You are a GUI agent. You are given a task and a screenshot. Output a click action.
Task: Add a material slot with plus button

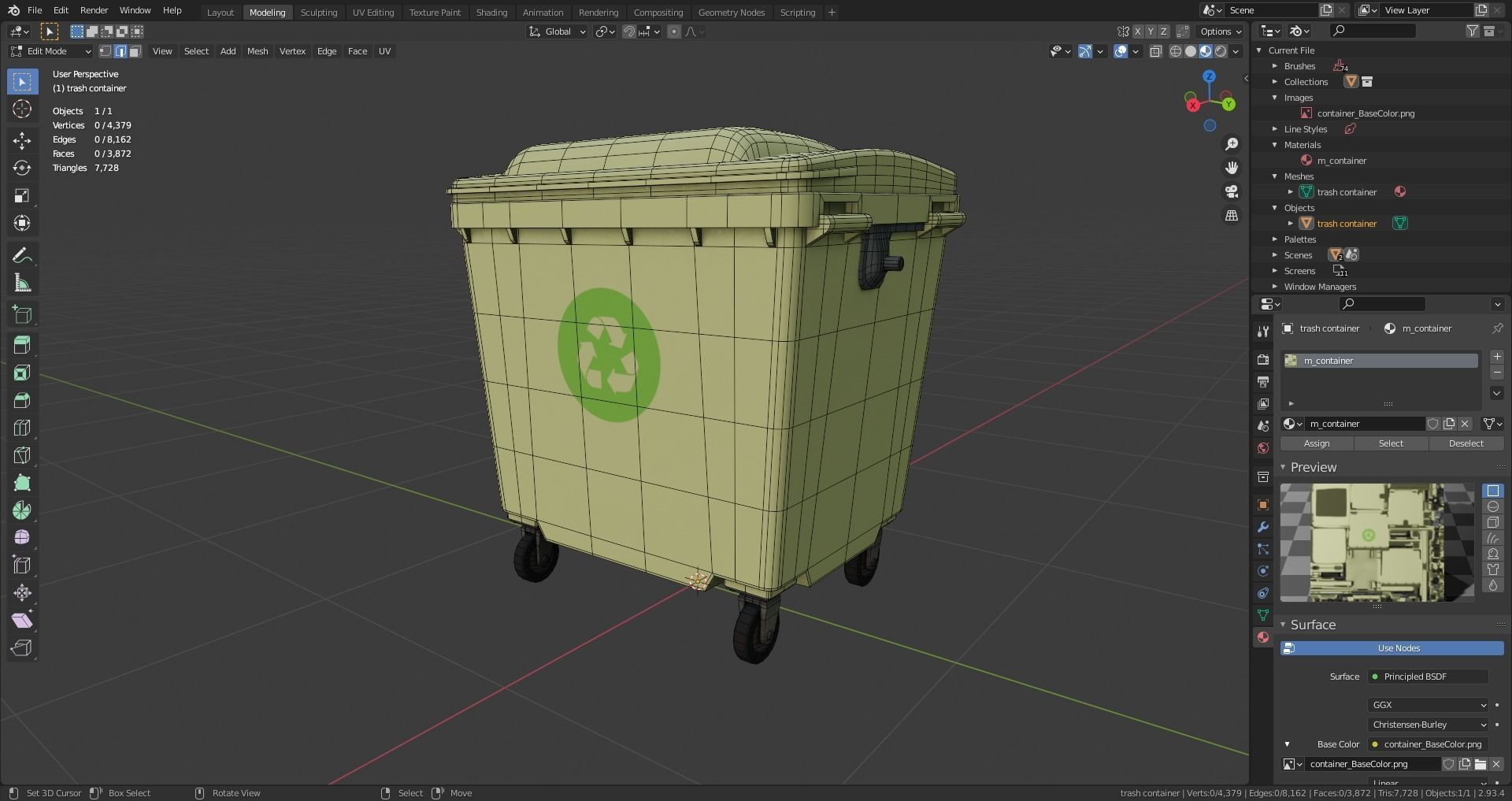click(1496, 357)
